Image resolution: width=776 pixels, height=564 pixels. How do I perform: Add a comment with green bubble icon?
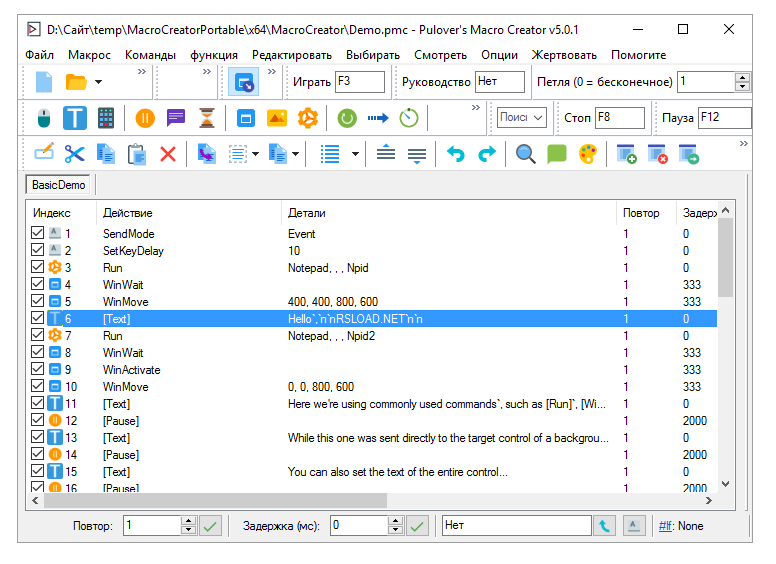(557, 154)
